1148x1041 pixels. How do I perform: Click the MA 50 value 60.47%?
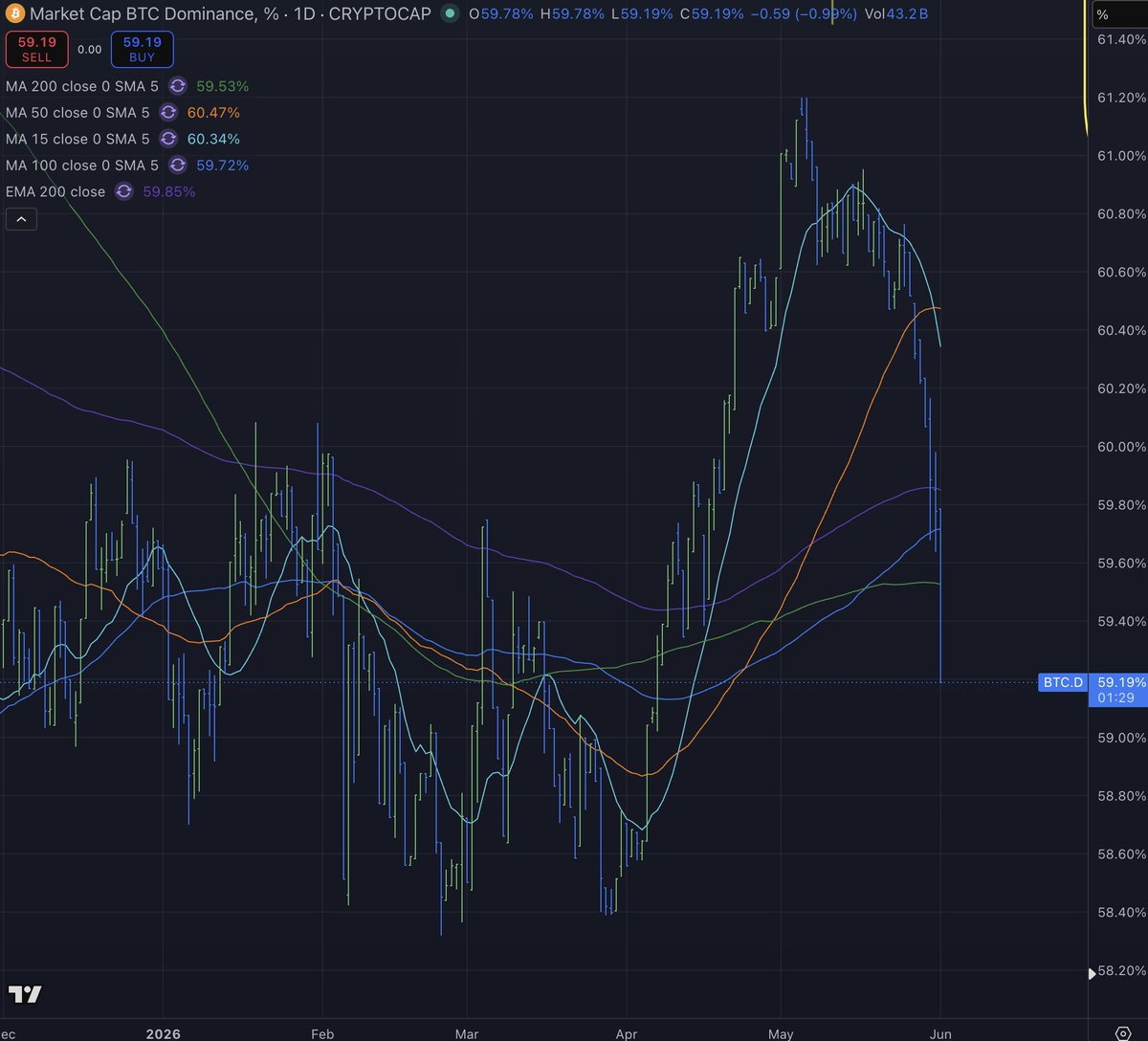pos(212,113)
